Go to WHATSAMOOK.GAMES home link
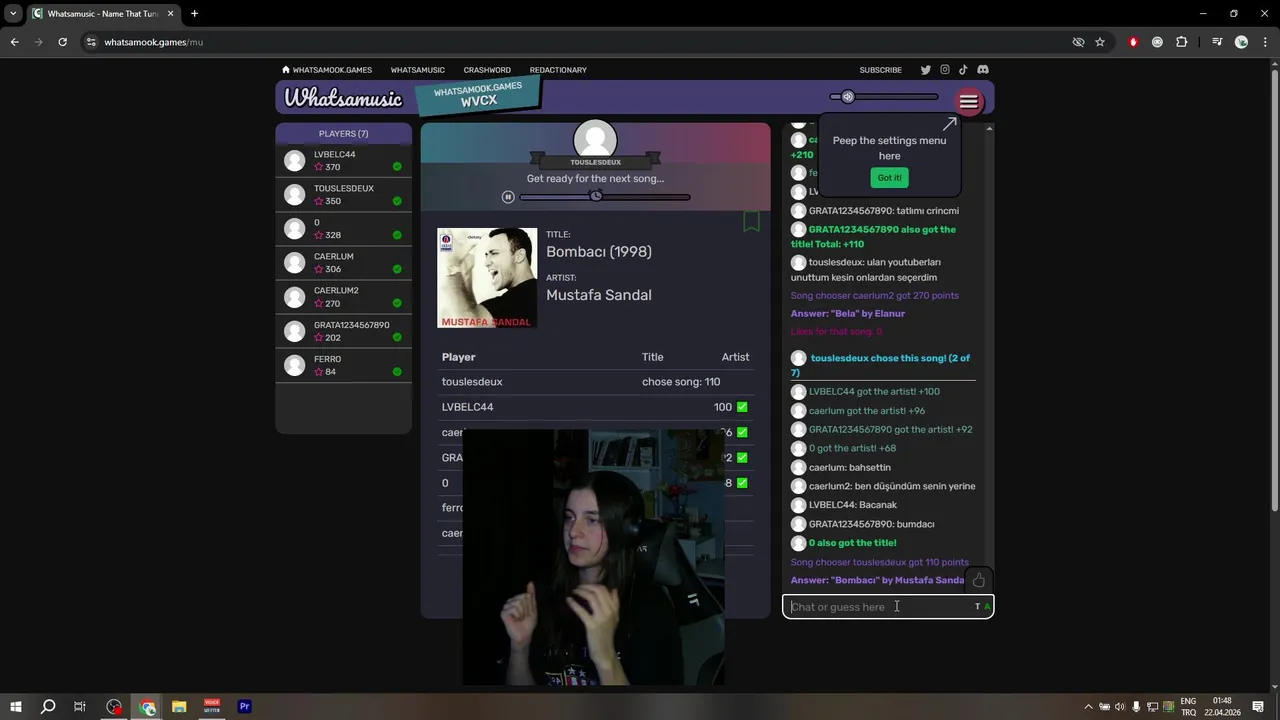This screenshot has width=1280, height=720. point(327,70)
